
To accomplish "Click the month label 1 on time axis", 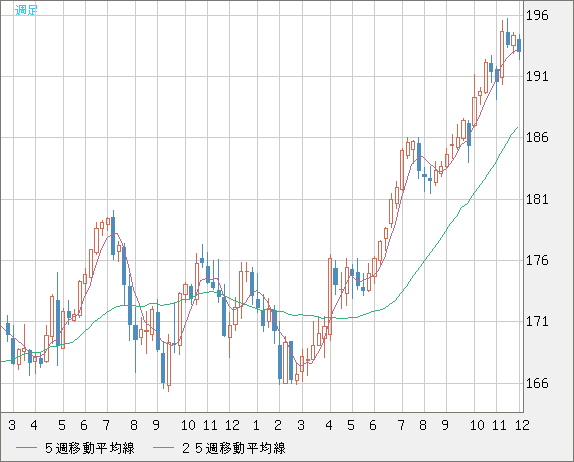I will click(256, 425).
